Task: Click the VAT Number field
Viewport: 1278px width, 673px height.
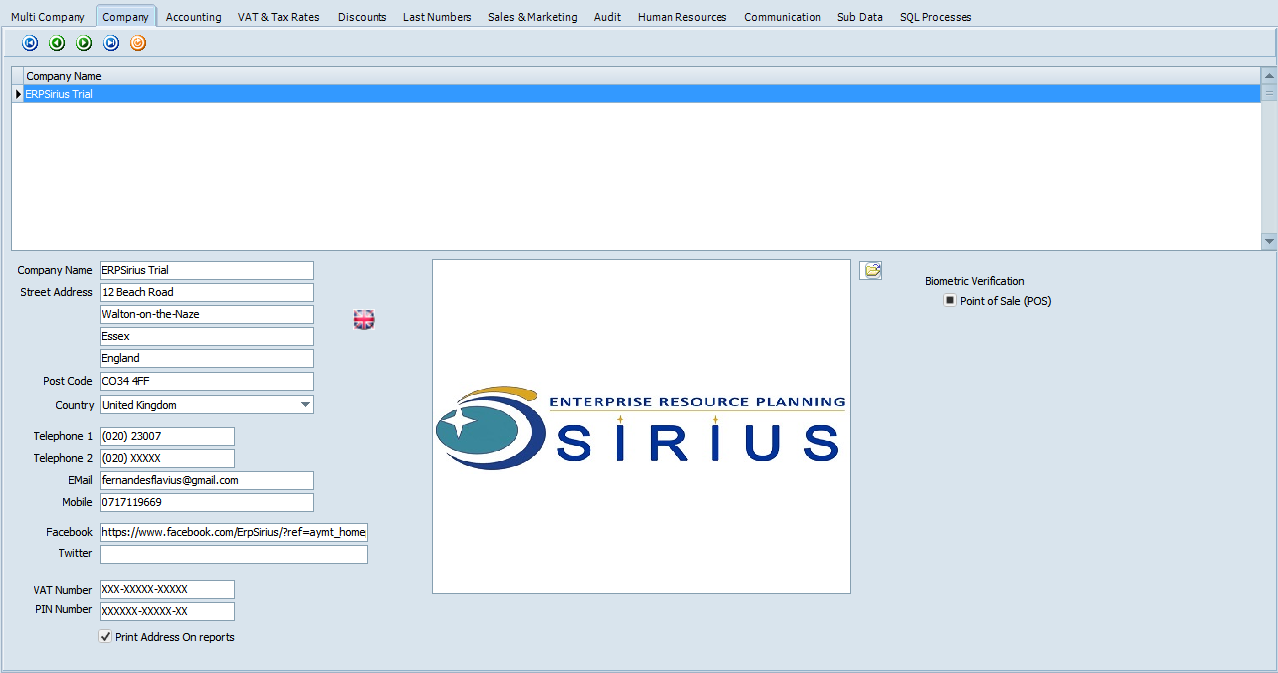Action: (167, 589)
